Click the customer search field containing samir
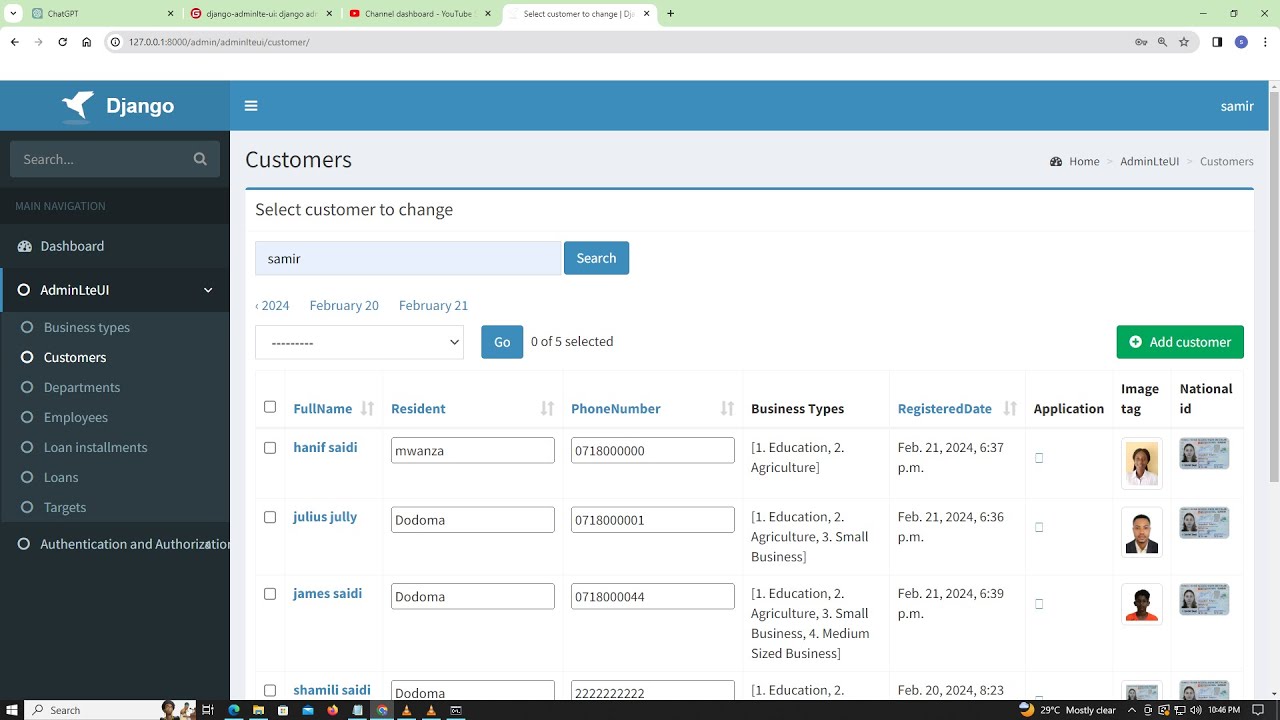The height and width of the screenshot is (720, 1280). 408,258
